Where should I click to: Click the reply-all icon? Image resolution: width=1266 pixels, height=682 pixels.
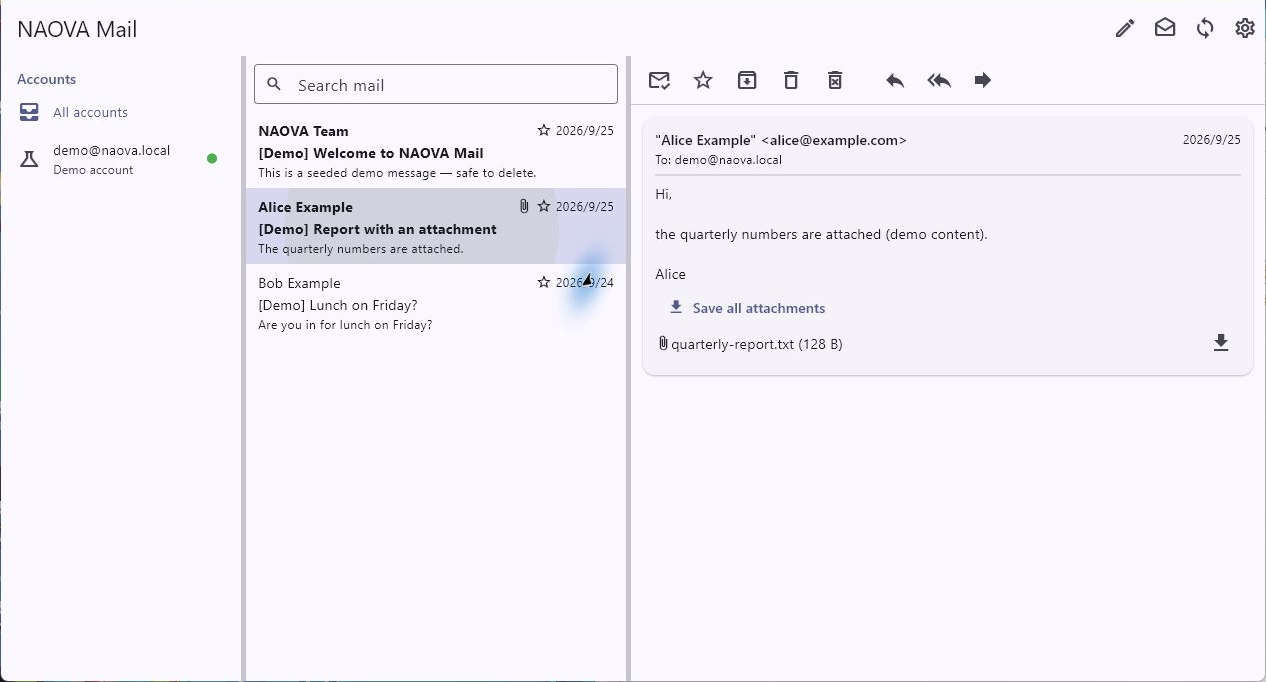coord(939,80)
